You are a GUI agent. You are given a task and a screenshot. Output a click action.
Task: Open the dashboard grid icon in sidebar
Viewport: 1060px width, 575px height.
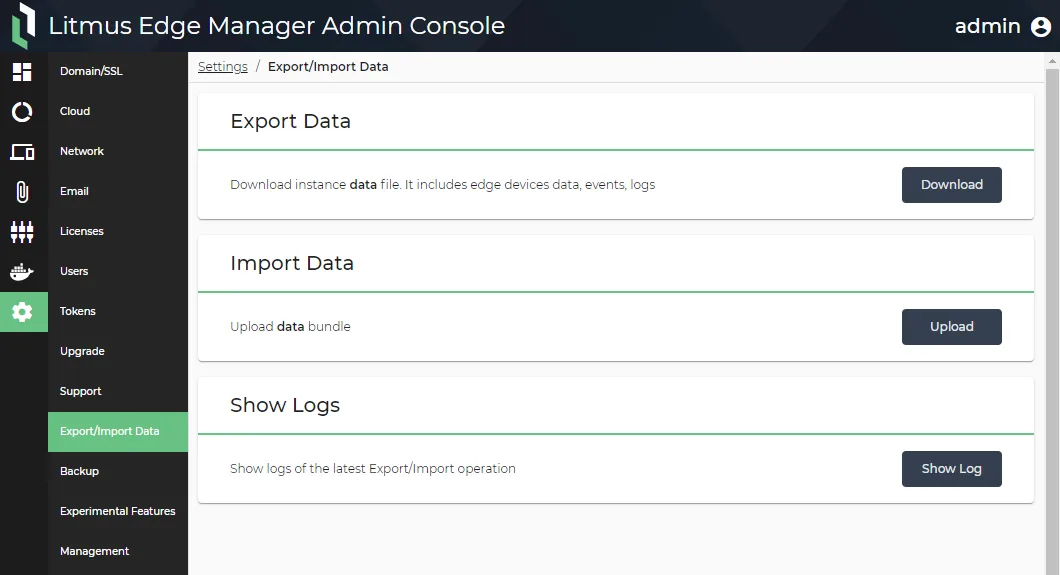click(x=22, y=72)
